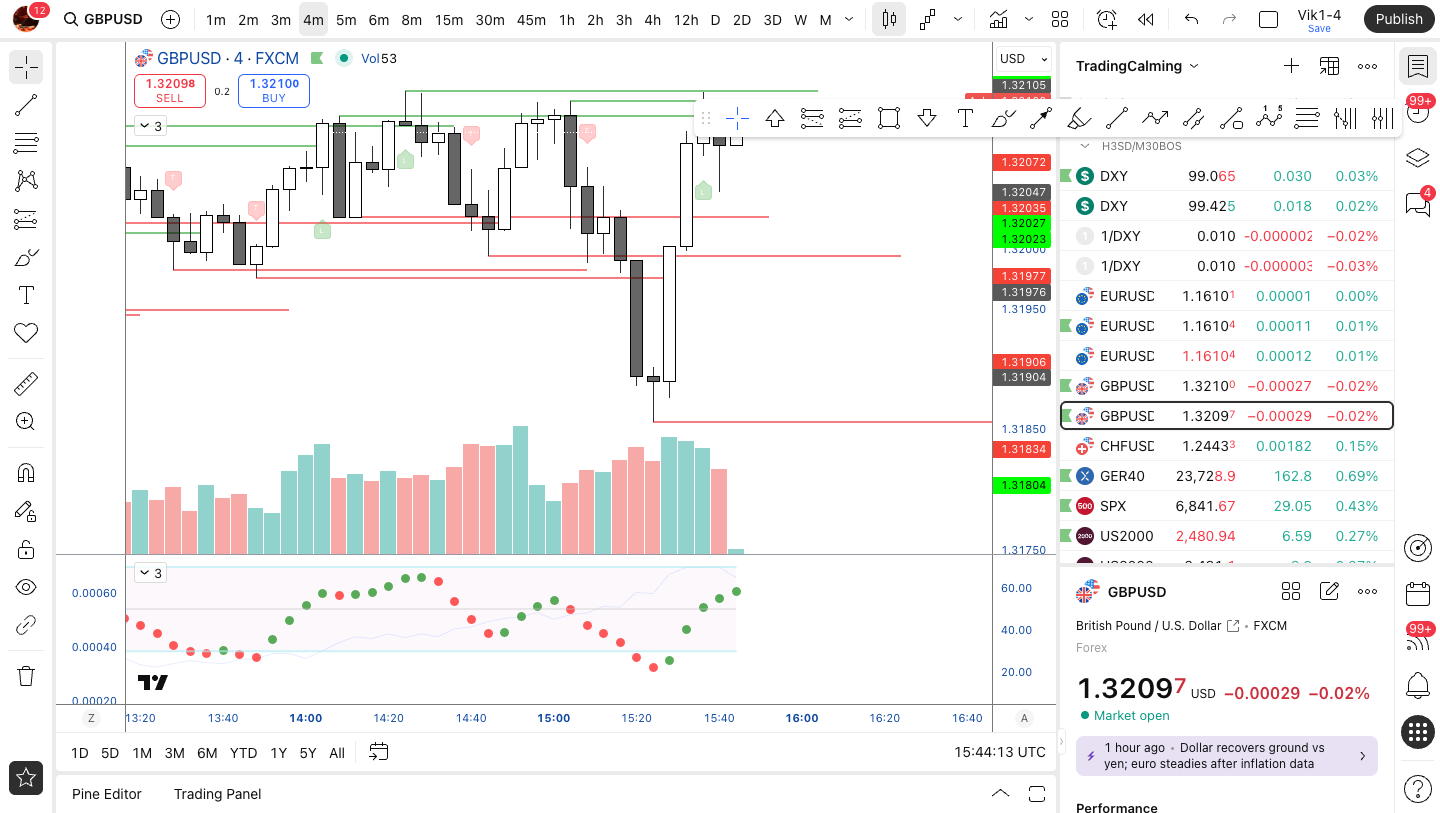The image size is (1440, 813).
Task: Select the brush drawing tool in left sidebar
Action: tap(26, 257)
